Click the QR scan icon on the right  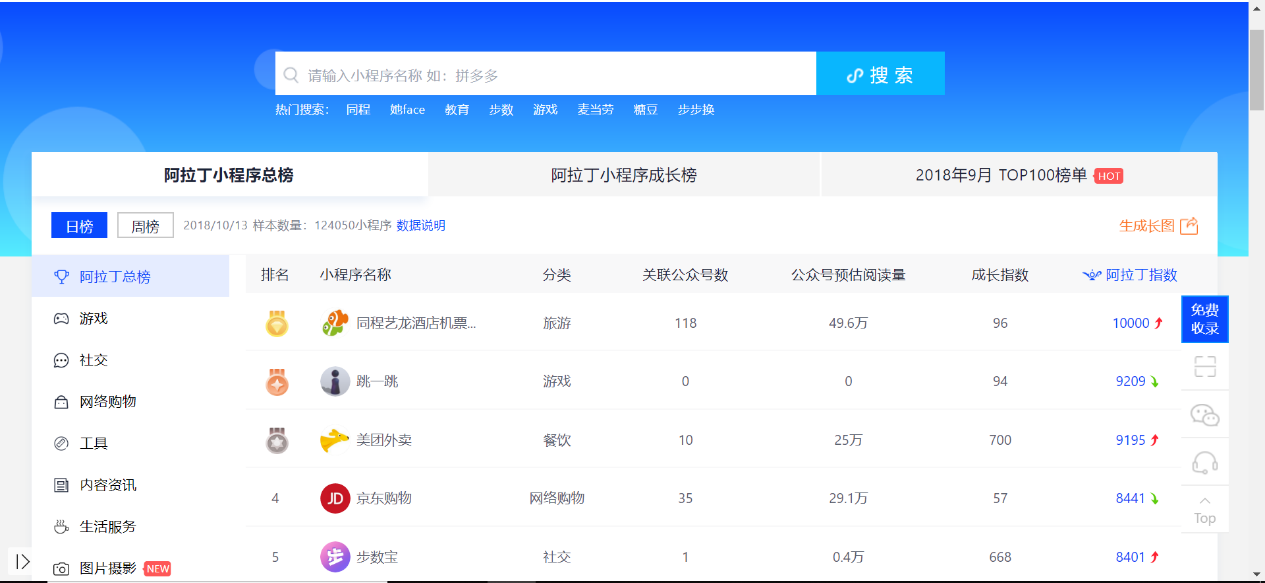[1204, 367]
